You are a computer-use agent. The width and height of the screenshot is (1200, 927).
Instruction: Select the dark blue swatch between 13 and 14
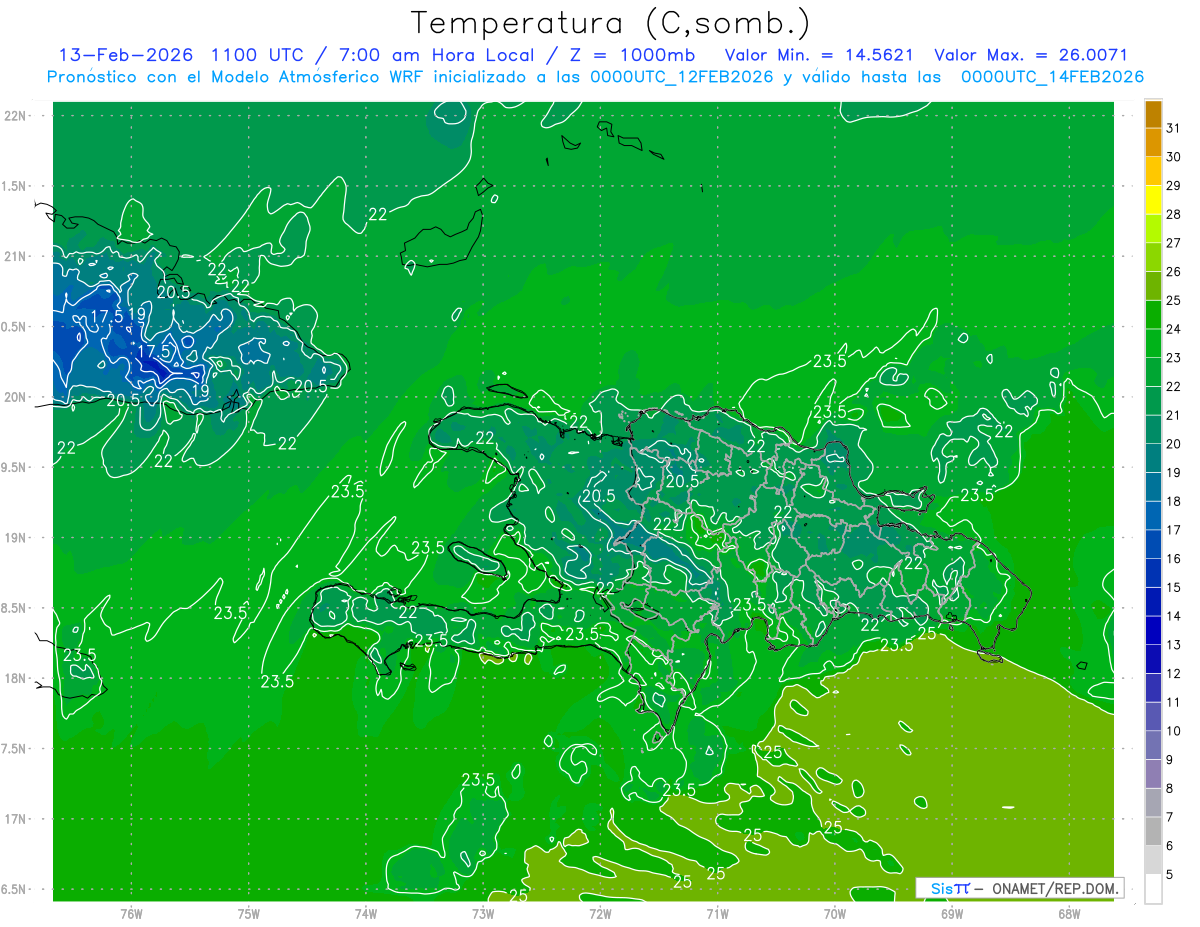click(x=1153, y=631)
